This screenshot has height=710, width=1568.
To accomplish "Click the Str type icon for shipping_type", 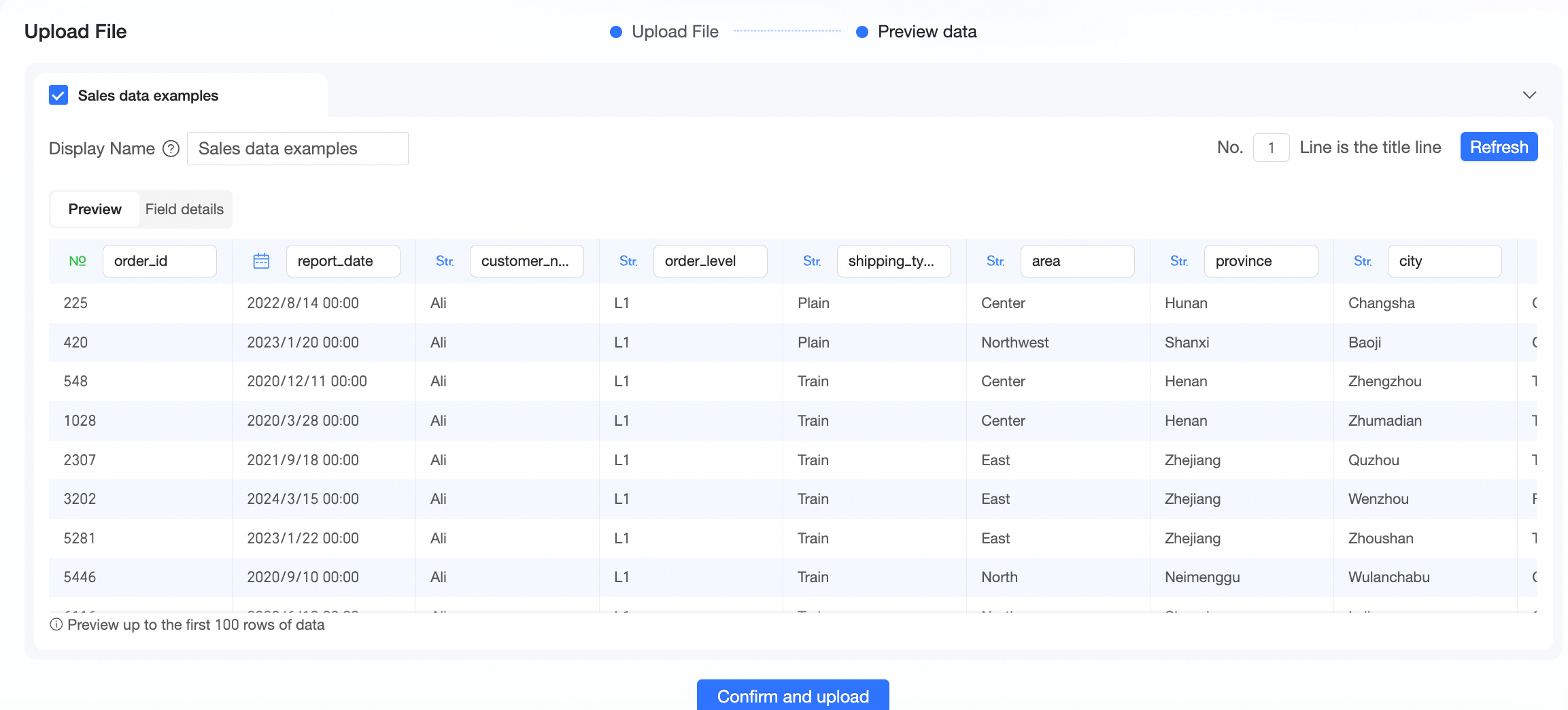I will [812, 261].
